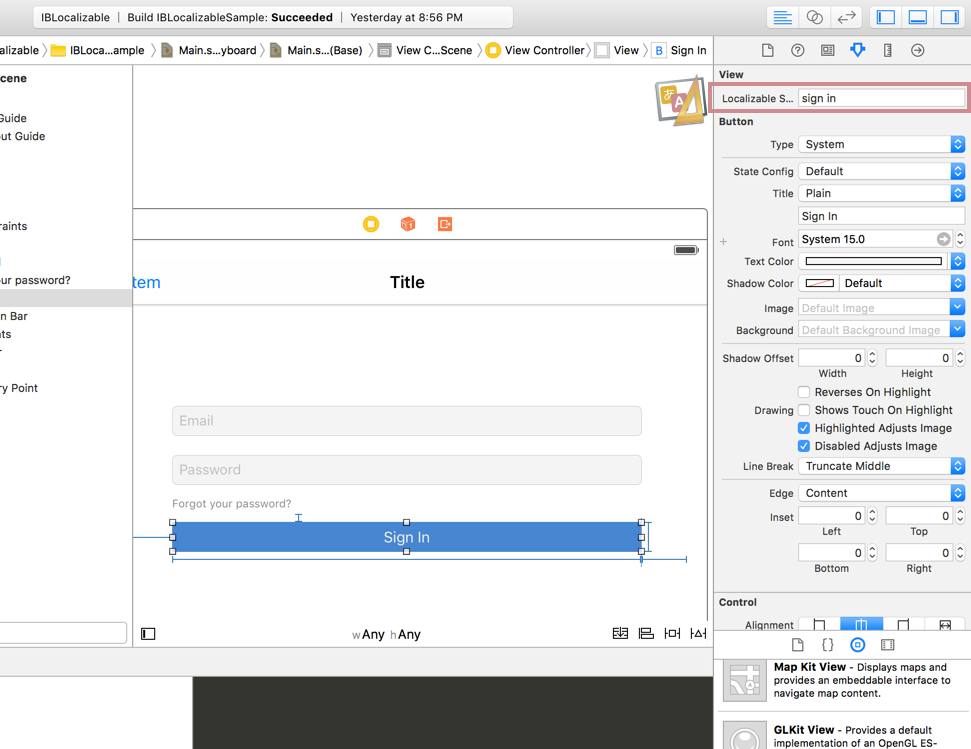The height and width of the screenshot is (749, 971).
Task: Click the Main.s...yboard breadcrumb
Action: pos(209,50)
